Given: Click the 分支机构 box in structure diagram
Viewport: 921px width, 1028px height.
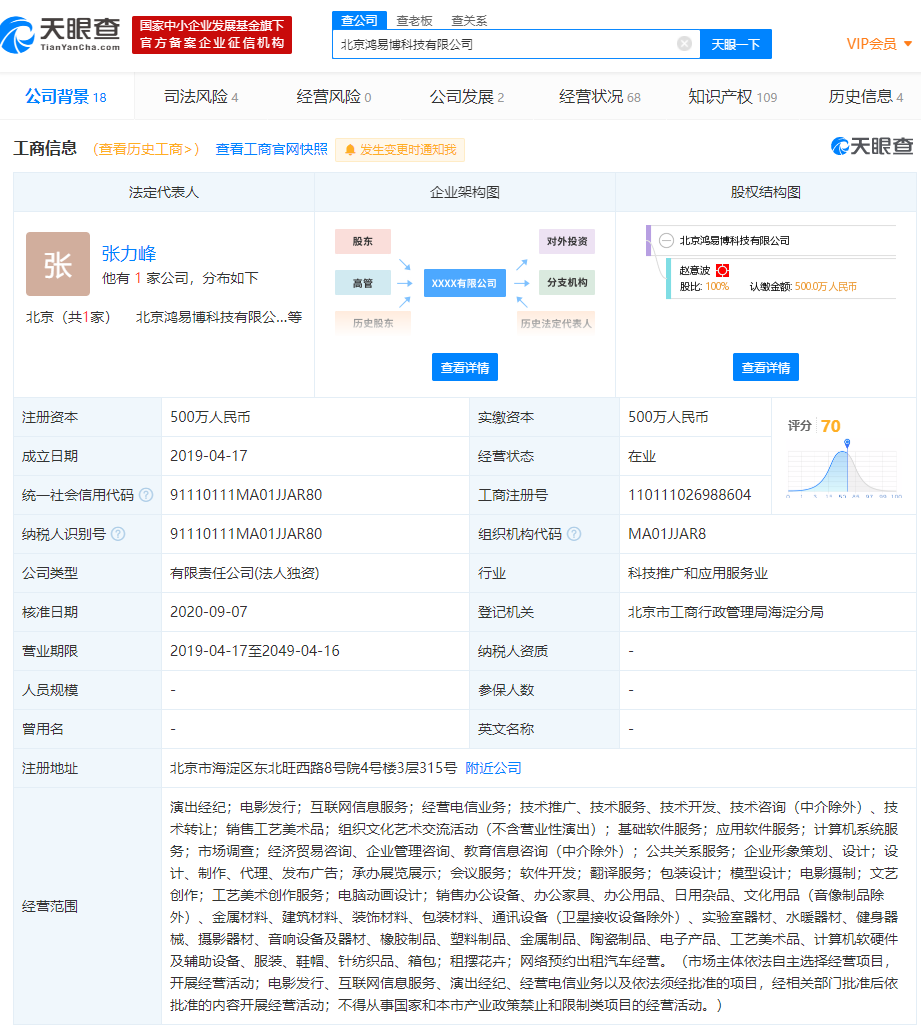Looking at the screenshot, I should click(567, 283).
